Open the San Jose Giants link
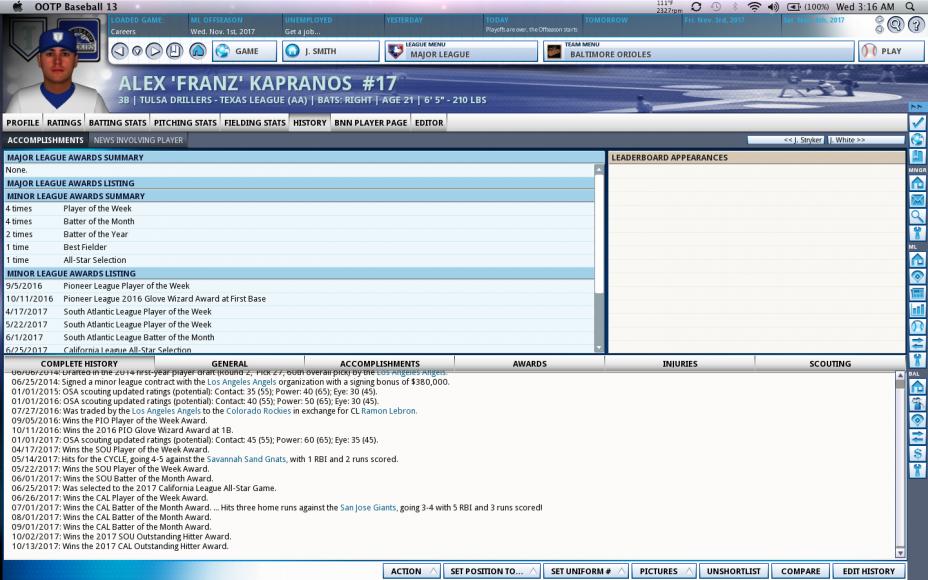Viewport: 928px width, 580px height. pos(368,507)
